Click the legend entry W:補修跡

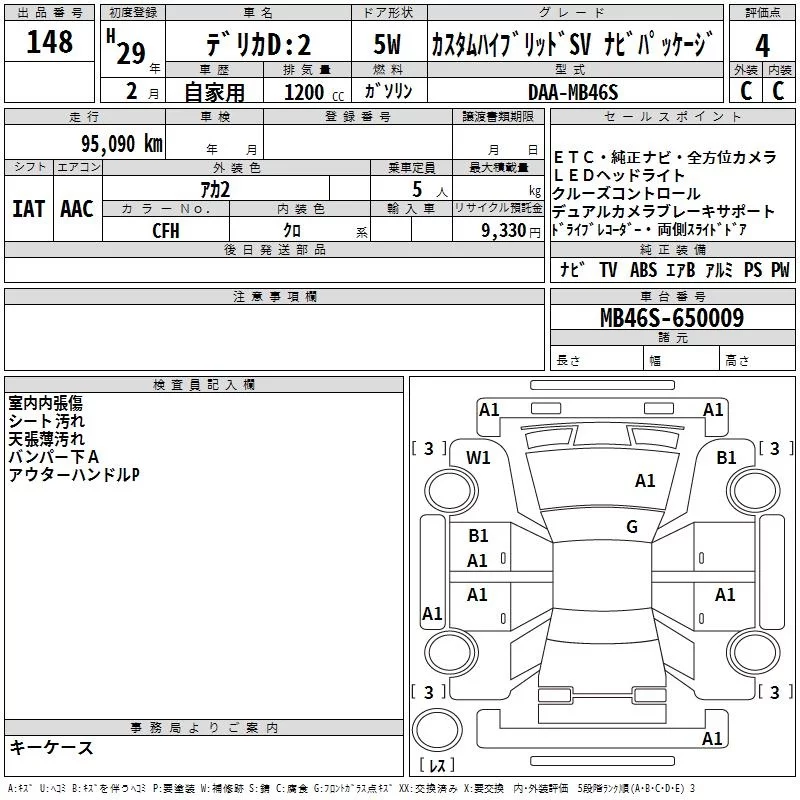[x=222, y=789]
